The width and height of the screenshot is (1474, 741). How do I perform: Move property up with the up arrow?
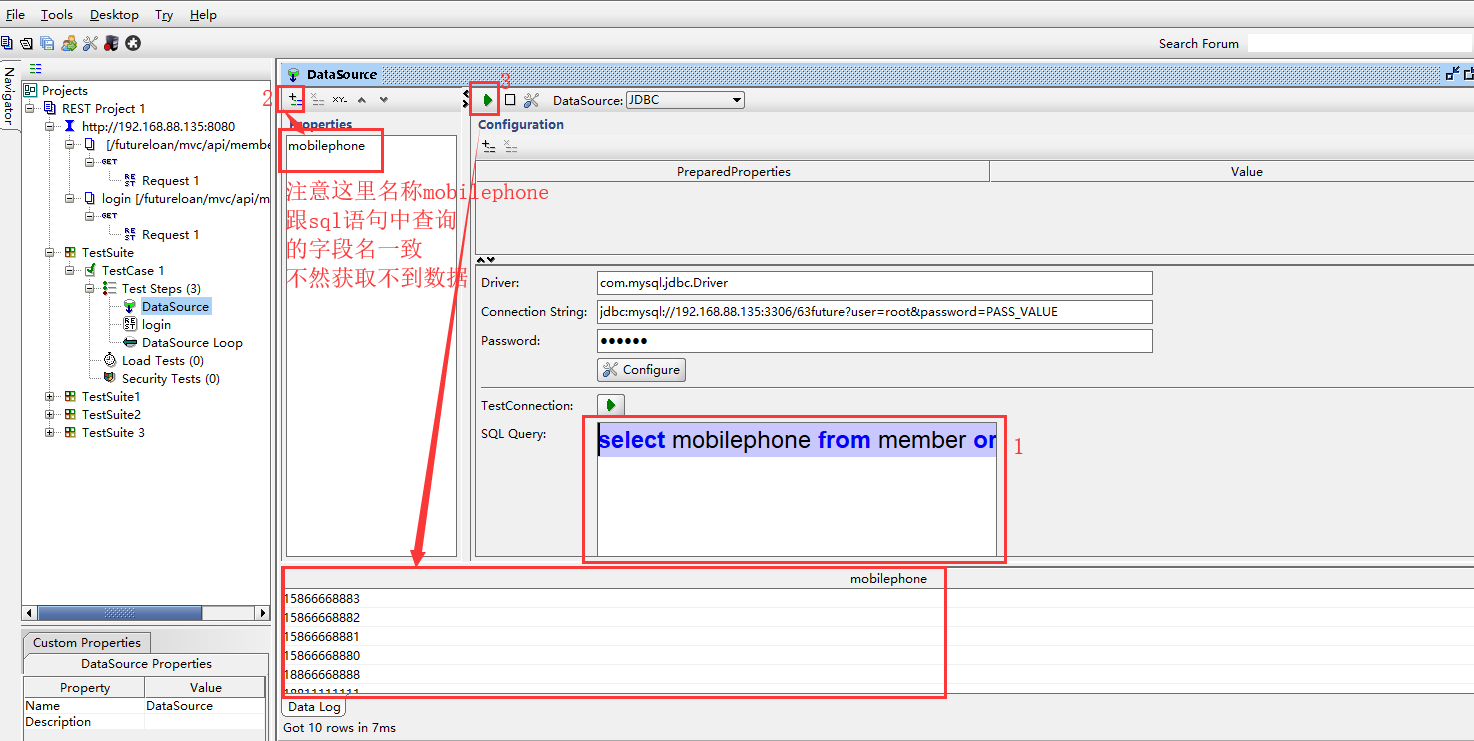pos(362,100)
